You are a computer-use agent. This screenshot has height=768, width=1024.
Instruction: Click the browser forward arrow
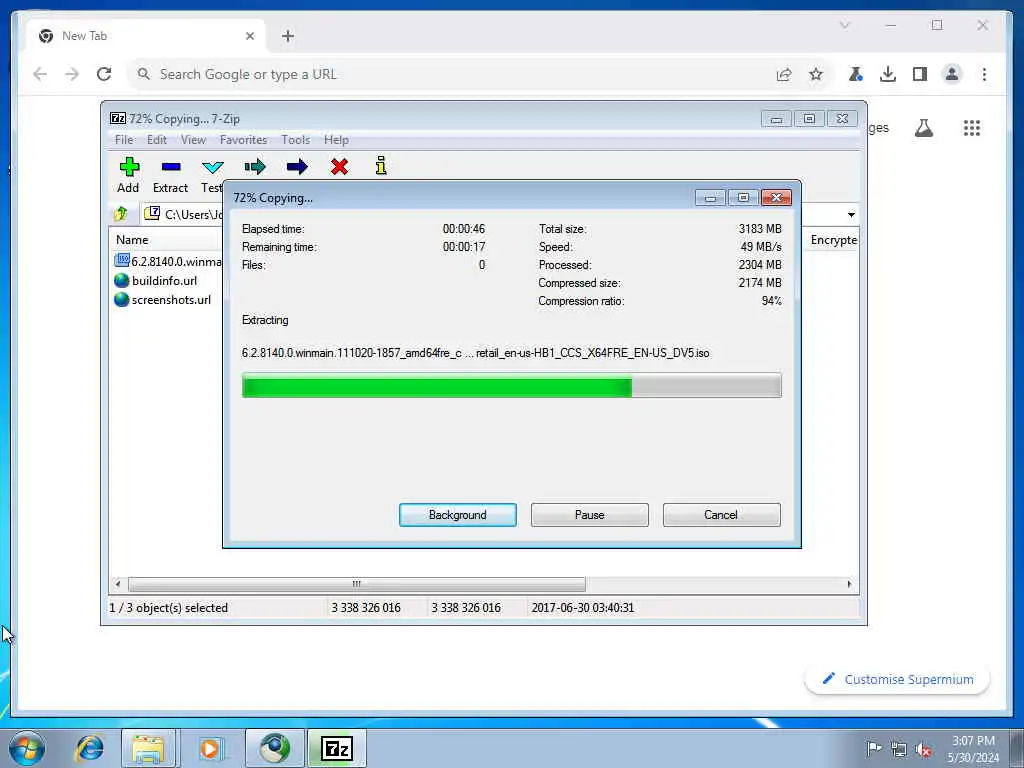[x=72, y=74]
